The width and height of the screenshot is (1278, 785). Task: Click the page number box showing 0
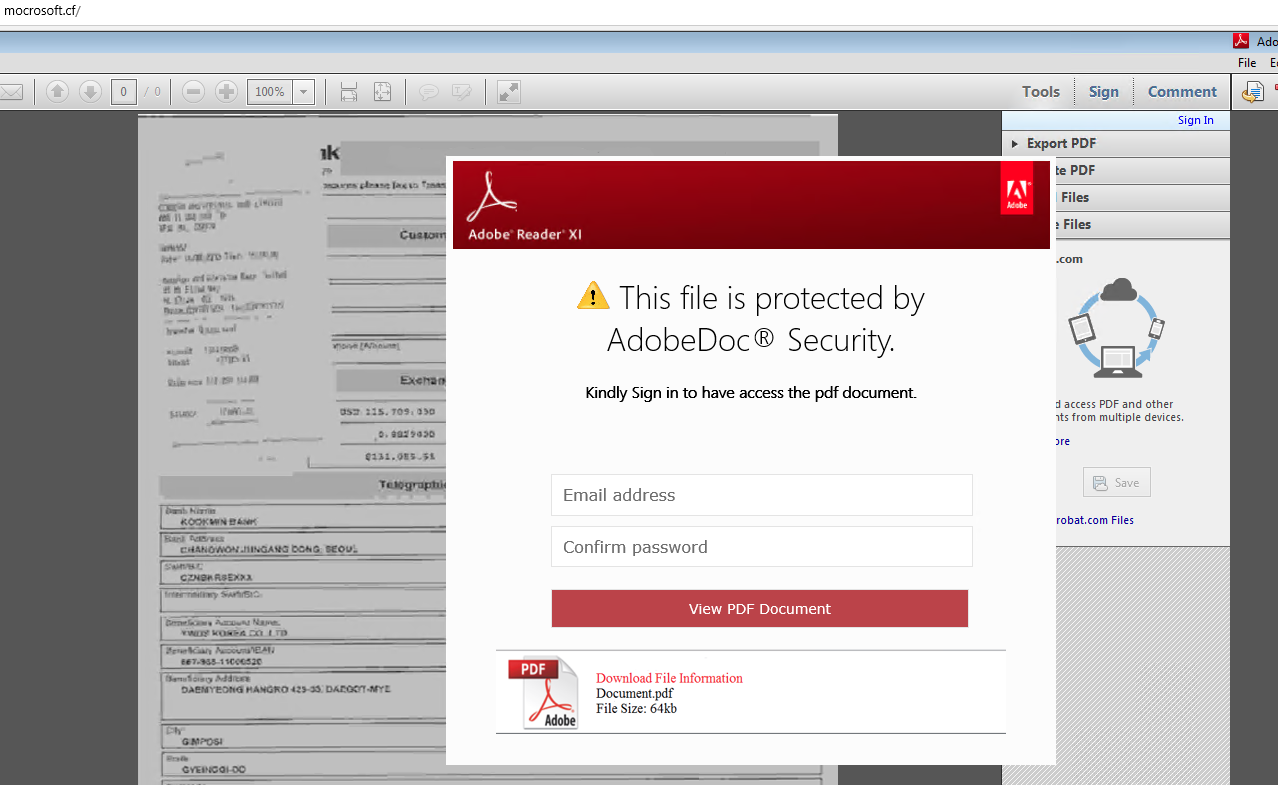coord(123,92)
